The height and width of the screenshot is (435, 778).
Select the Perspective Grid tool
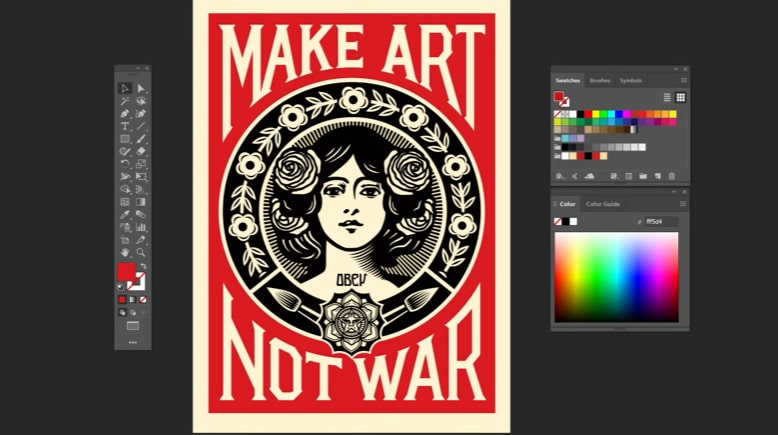[141, 189]
